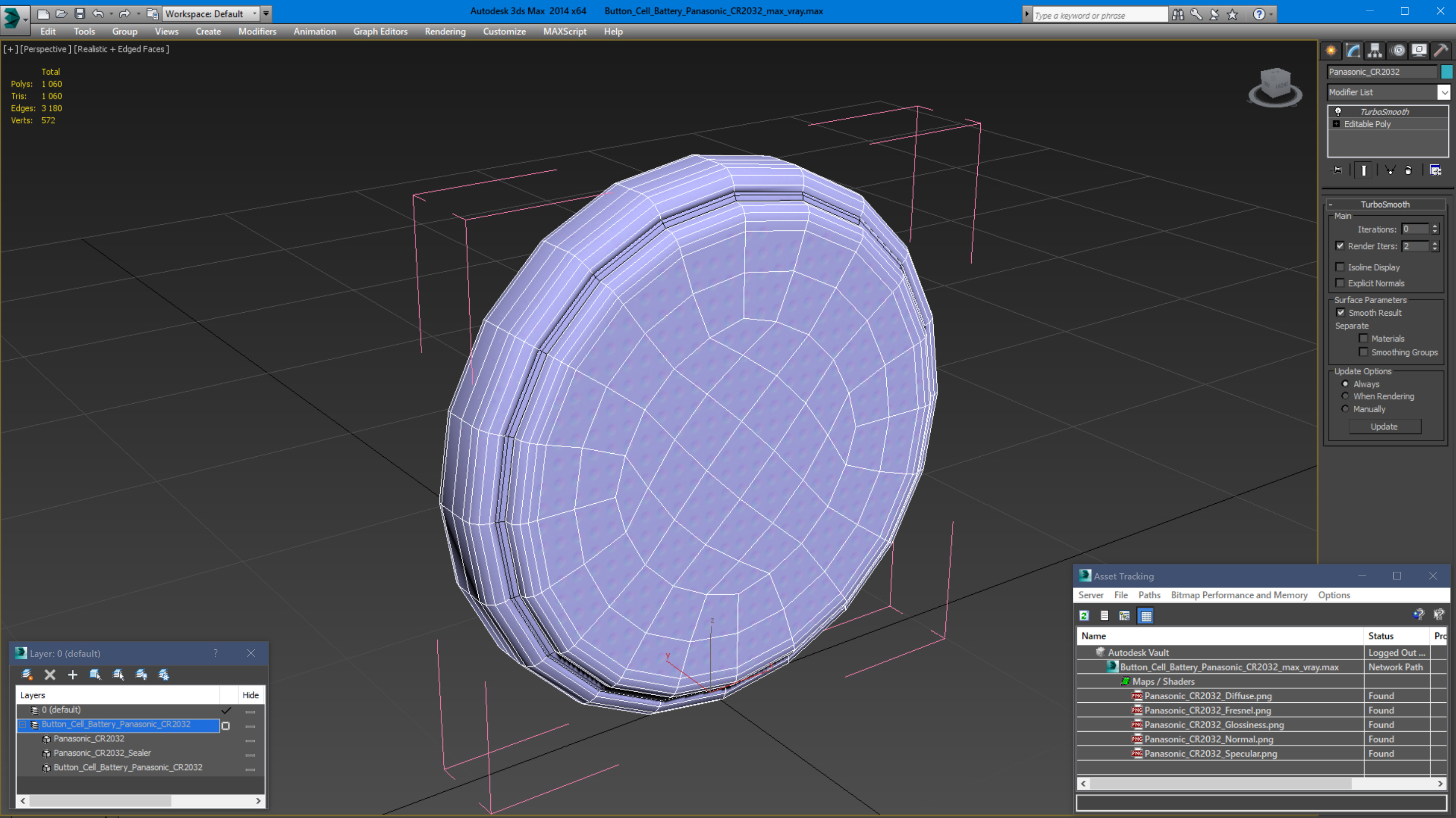
Task: Refresh the Asset Tracking list
Action: [x=1084, y=616]
